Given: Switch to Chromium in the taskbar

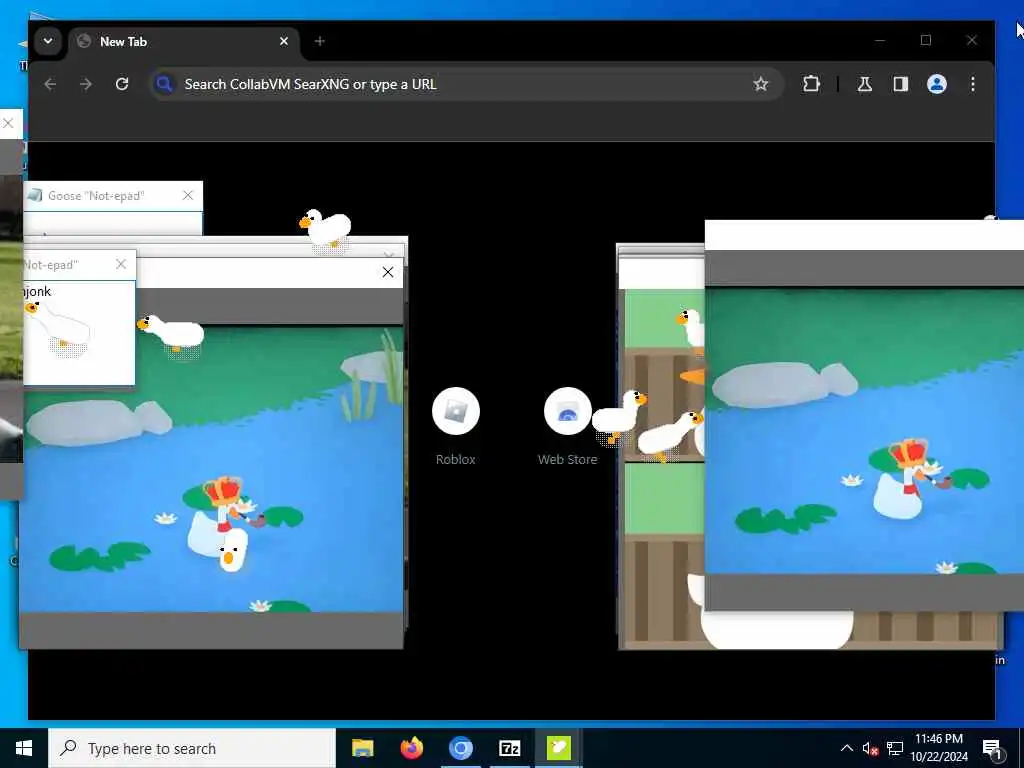Looking at the screenshot, I should tap(460, 748).
